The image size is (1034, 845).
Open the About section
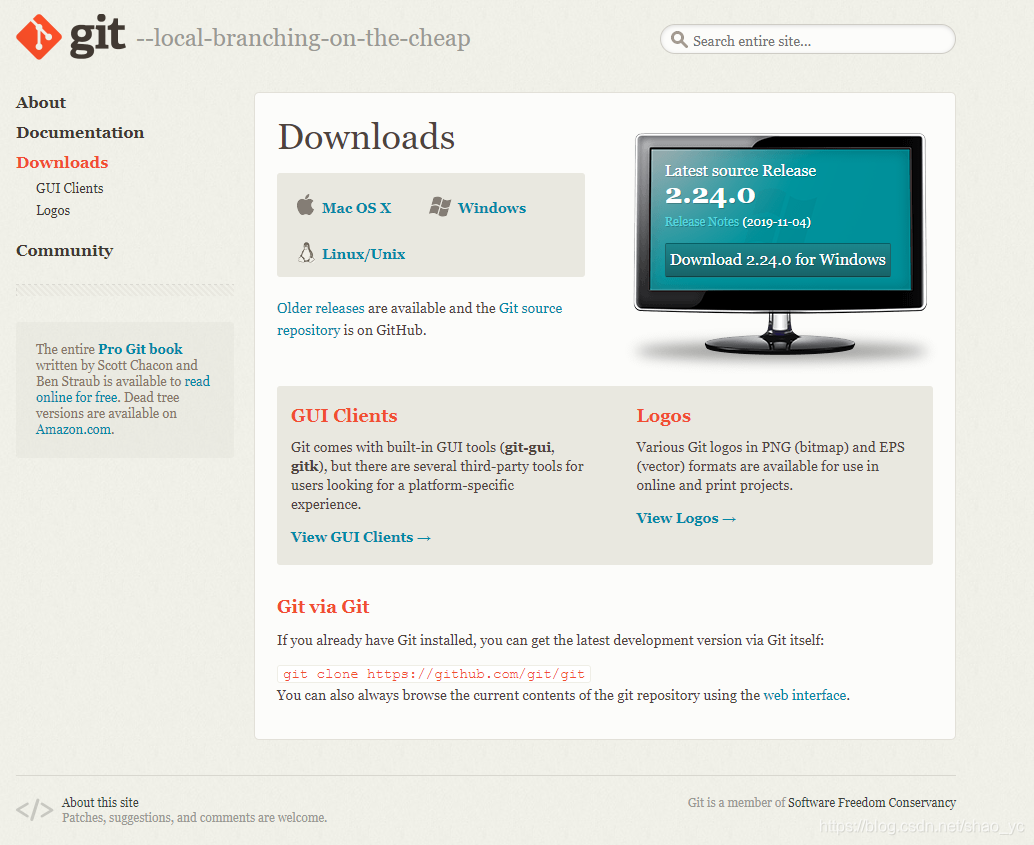[41, 102]
